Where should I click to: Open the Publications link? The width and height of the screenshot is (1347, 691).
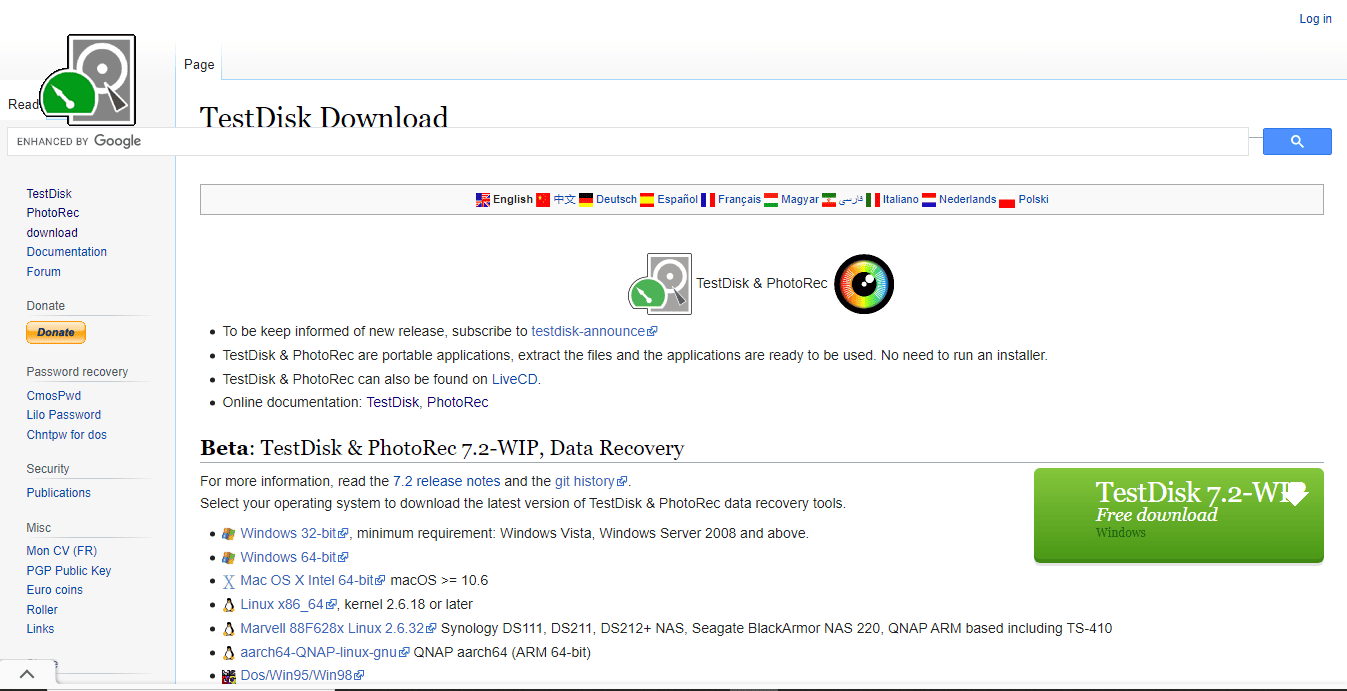[x=59, y=493]
